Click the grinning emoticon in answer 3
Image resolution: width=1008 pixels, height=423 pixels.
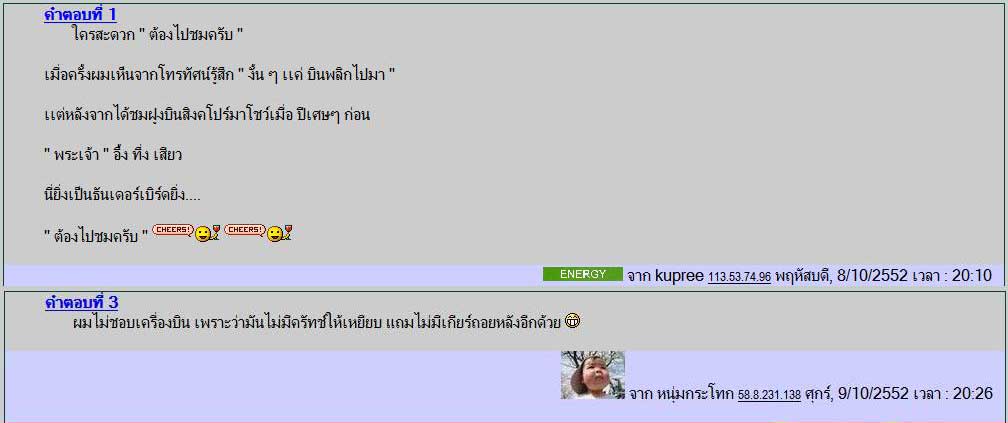coord(572,321)
